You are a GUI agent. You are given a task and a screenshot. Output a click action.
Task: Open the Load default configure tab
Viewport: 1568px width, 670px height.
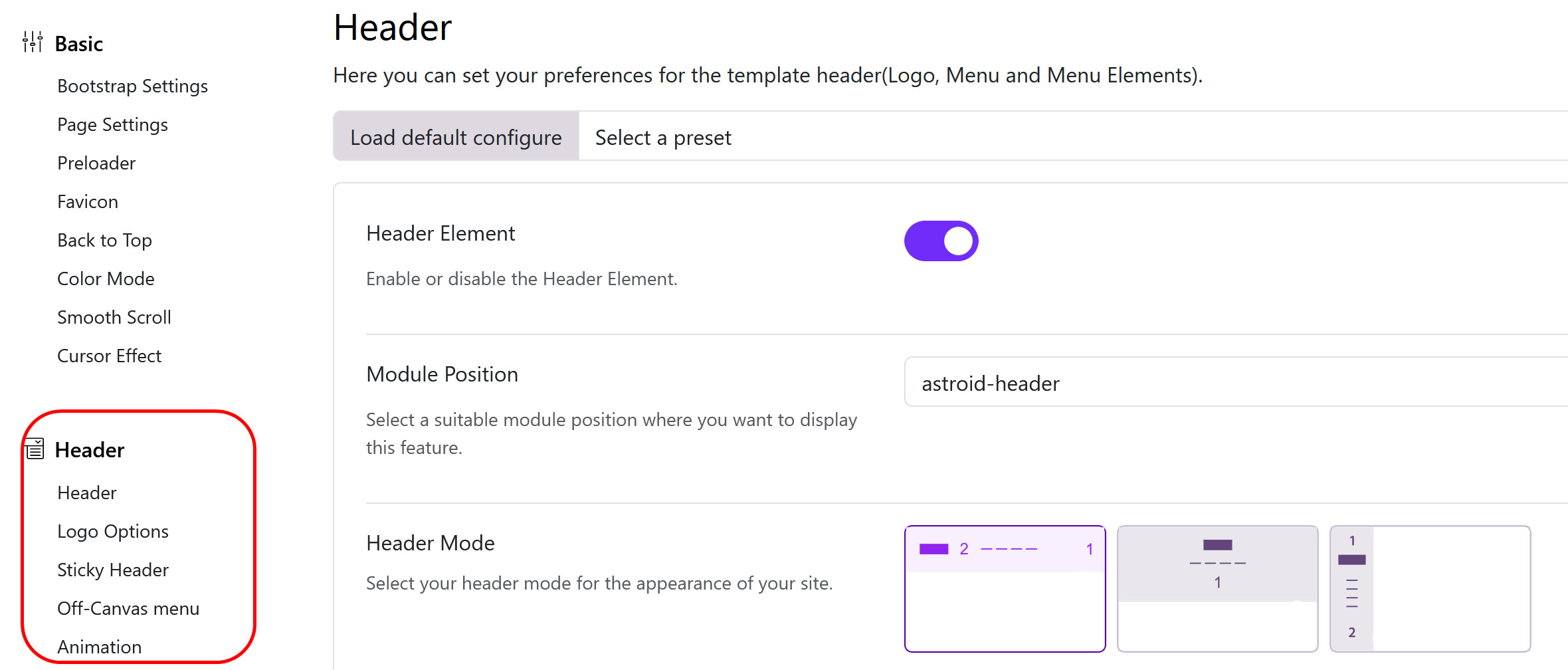pyautogui.click(x=456, y=137)
